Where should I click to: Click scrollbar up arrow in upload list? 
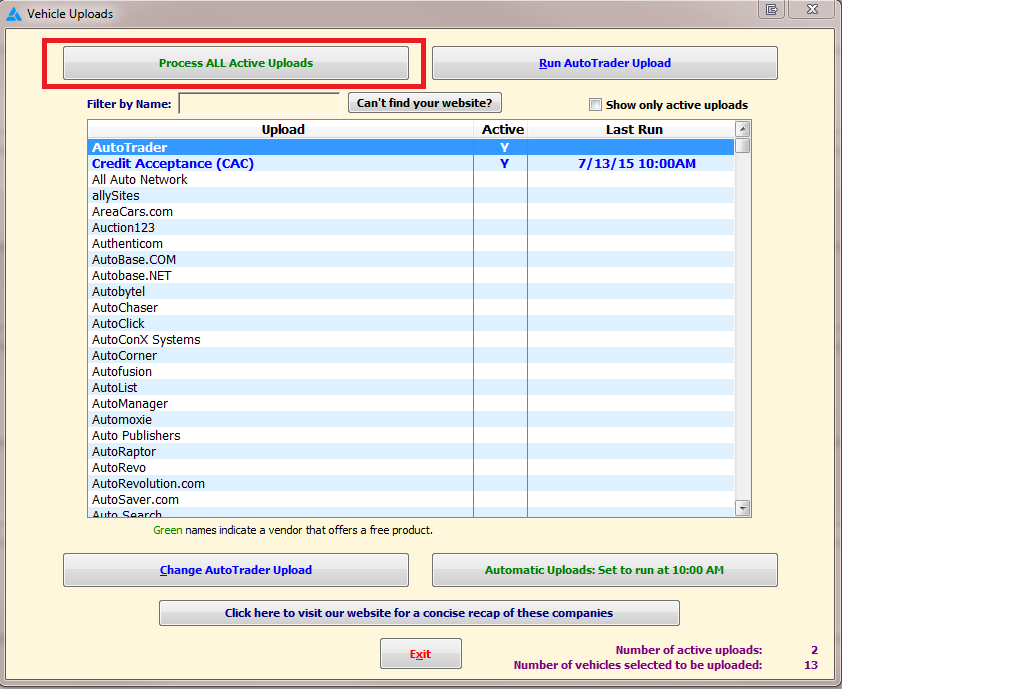(x=742, y=129)
